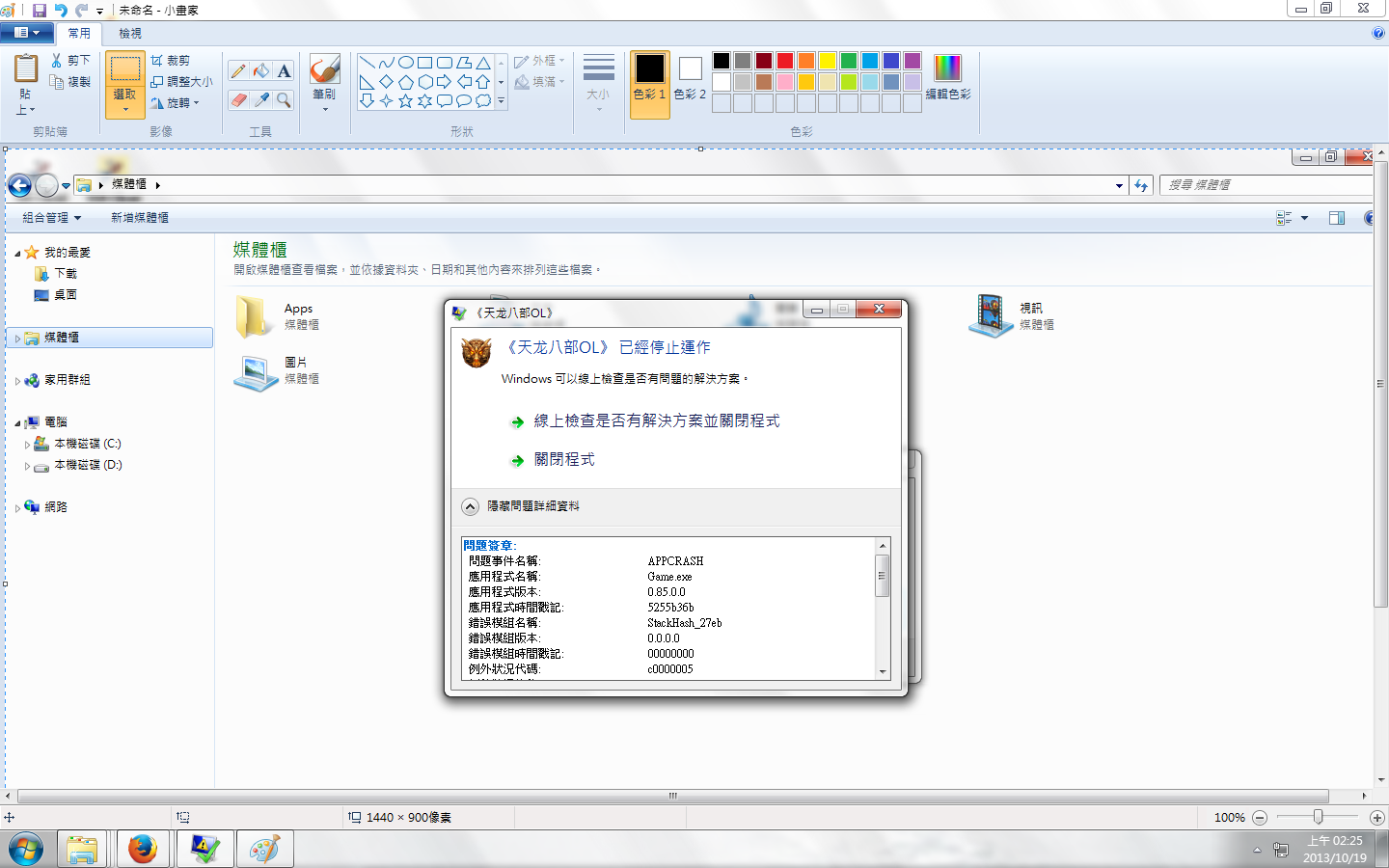Click the Resize (調整大小) button
This screenshot has width=1389, height=868.
(x=181, y=82)
